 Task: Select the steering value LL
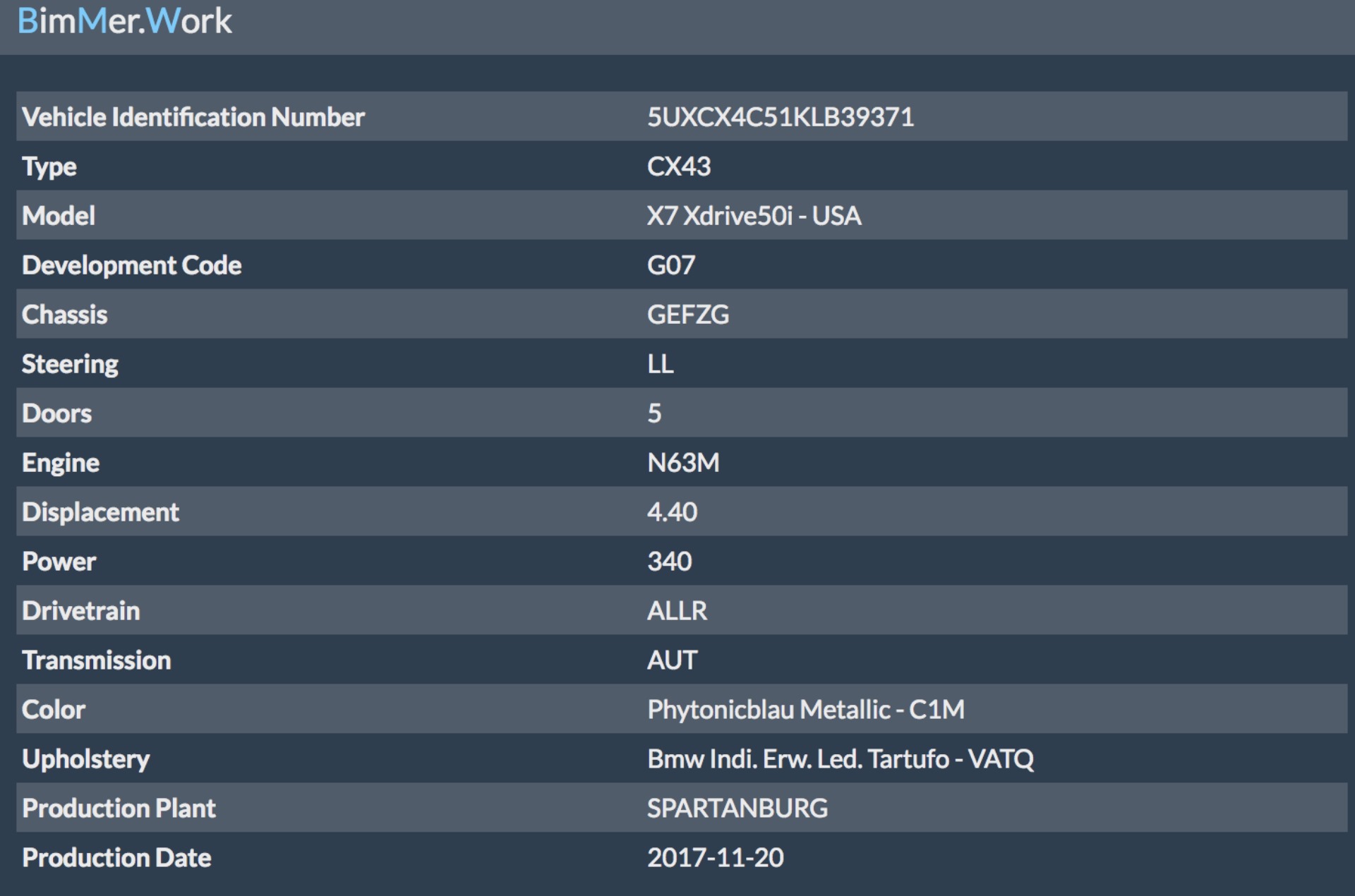tap(660, 364)
